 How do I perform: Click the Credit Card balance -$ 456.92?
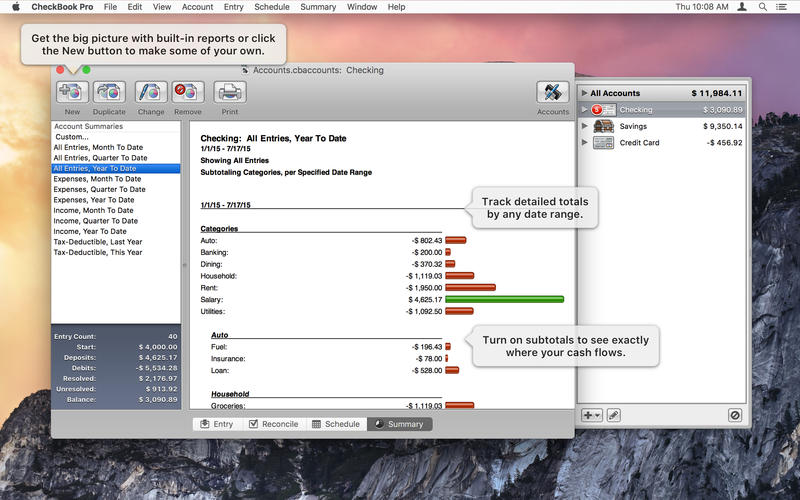pos(724,143)
